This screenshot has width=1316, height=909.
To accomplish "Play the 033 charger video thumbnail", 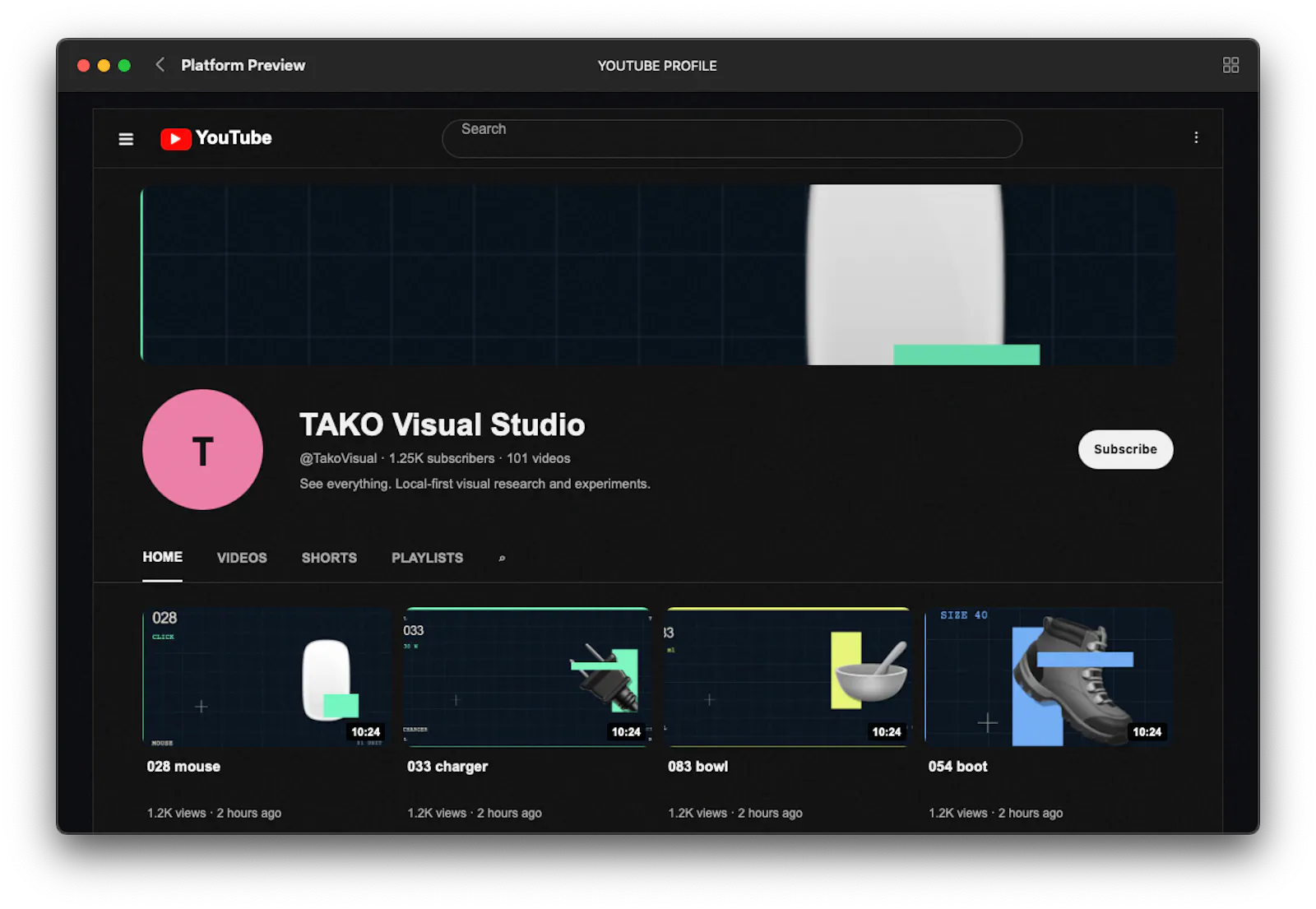I will [x=526, y=677].
